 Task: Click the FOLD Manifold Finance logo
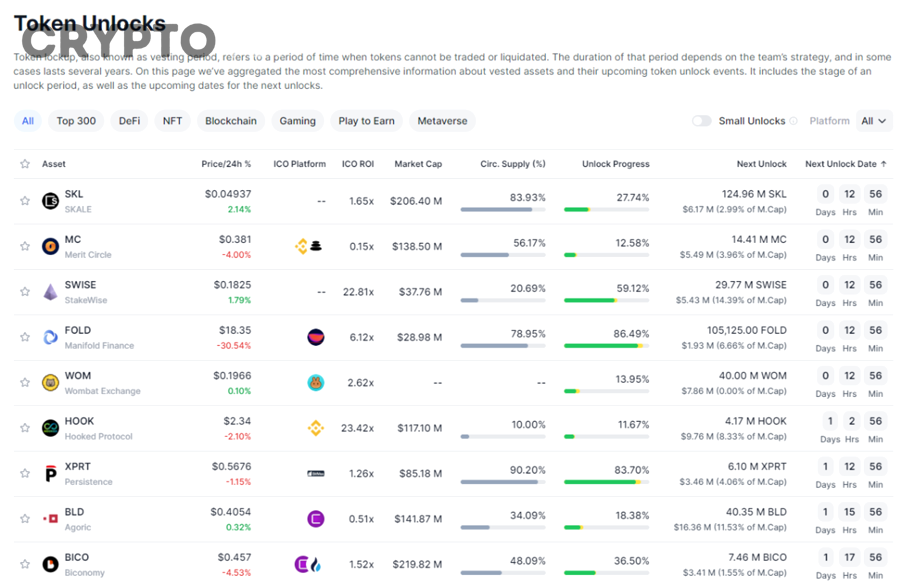click(51, 337)
